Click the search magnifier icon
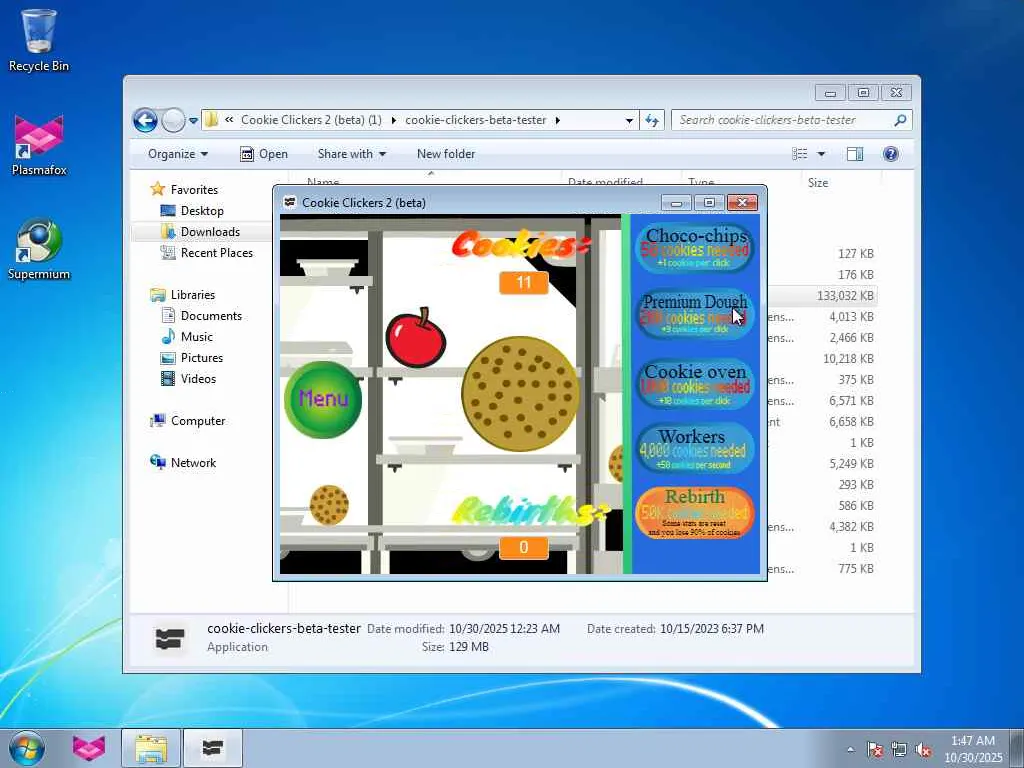 point(901,120)
